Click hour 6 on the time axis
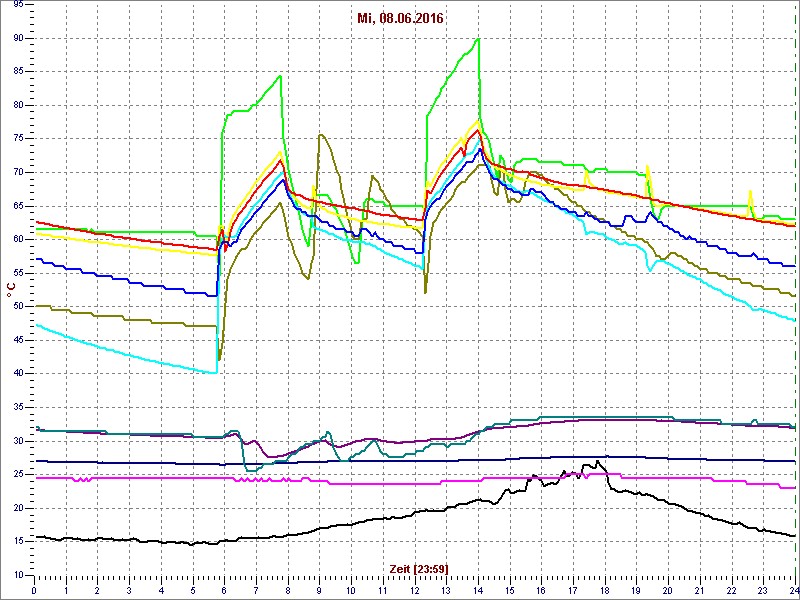The height and width of the screenshot is (600, 800). click(224, 591)
